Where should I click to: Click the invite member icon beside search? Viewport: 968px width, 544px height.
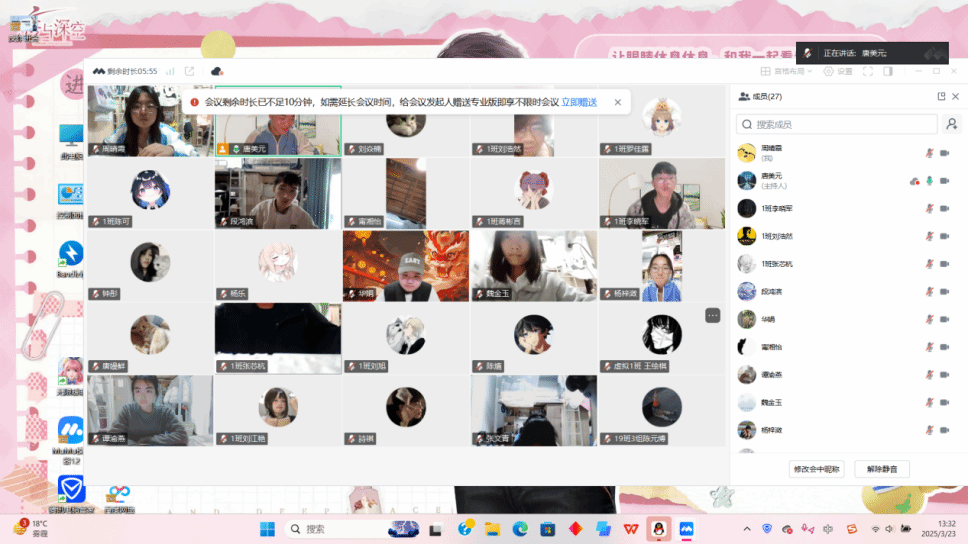[x=952, y=124]
